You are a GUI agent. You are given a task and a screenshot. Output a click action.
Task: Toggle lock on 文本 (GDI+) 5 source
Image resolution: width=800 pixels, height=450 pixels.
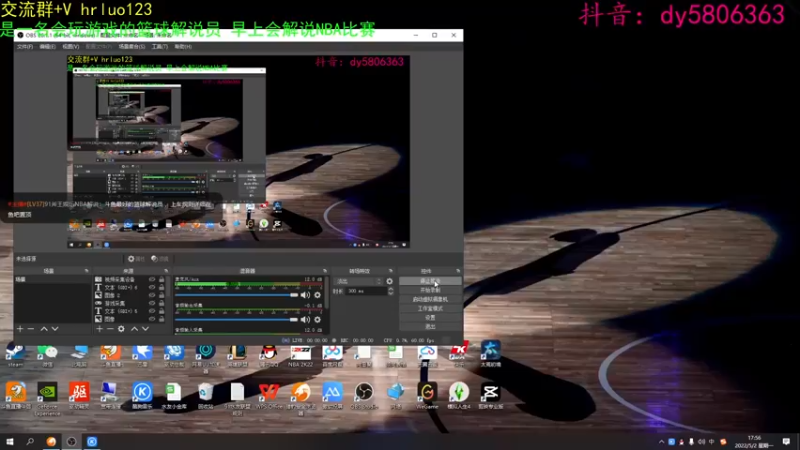(162, 311)
